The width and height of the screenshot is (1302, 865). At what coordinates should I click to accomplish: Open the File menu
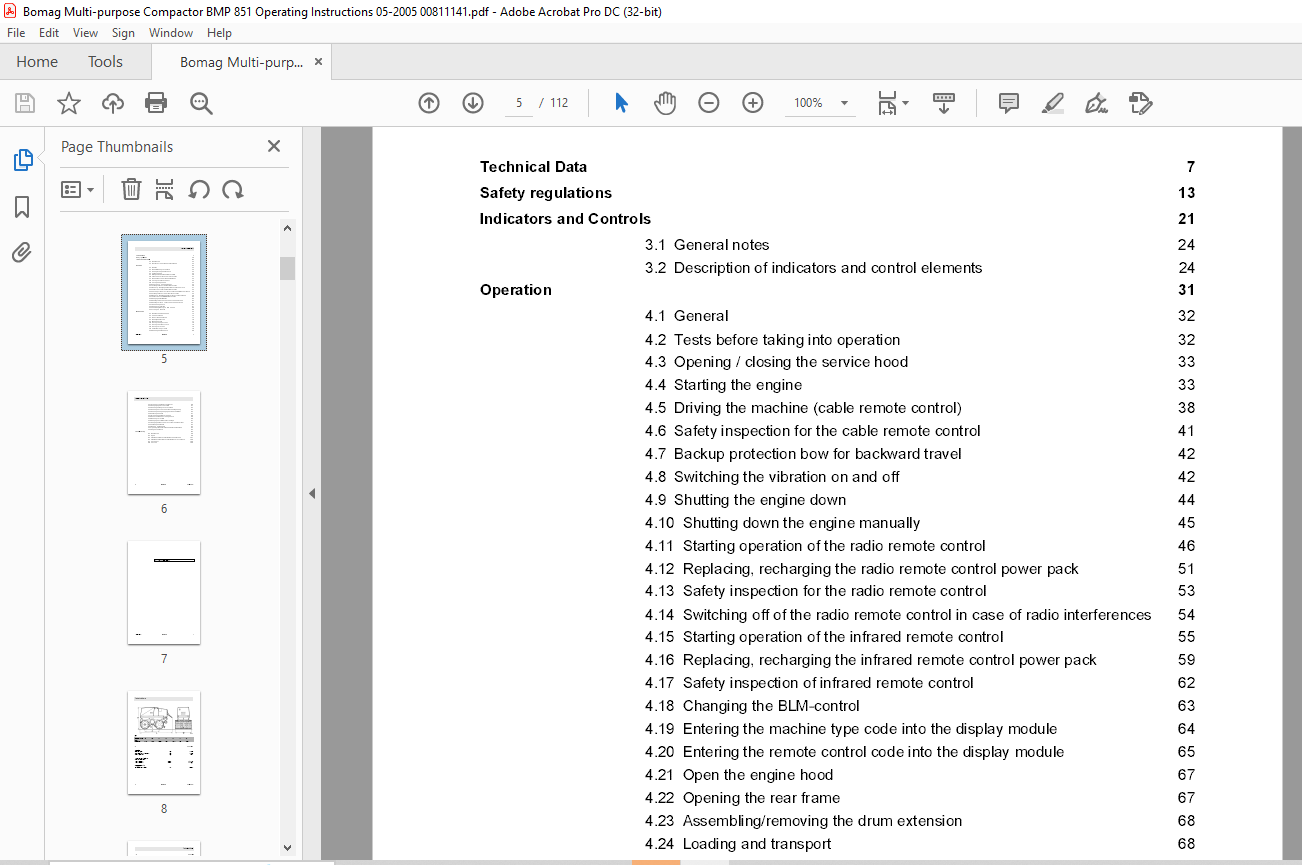click(16, 33)
